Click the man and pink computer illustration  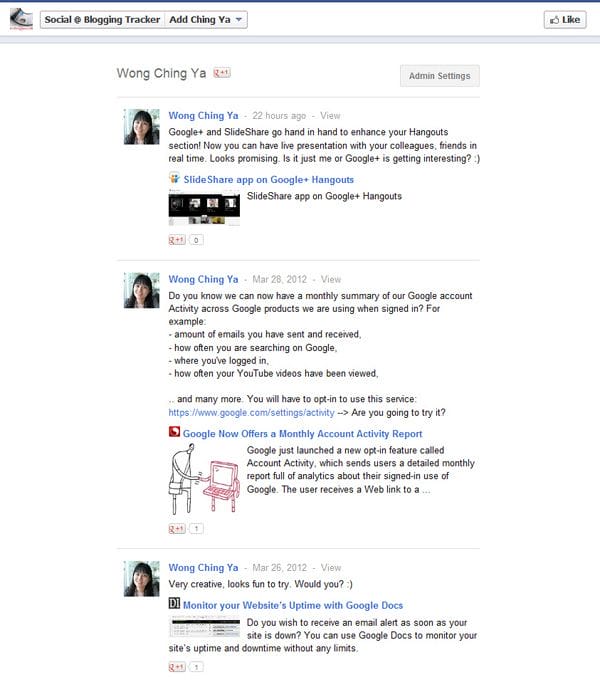(x=204, y=478)
